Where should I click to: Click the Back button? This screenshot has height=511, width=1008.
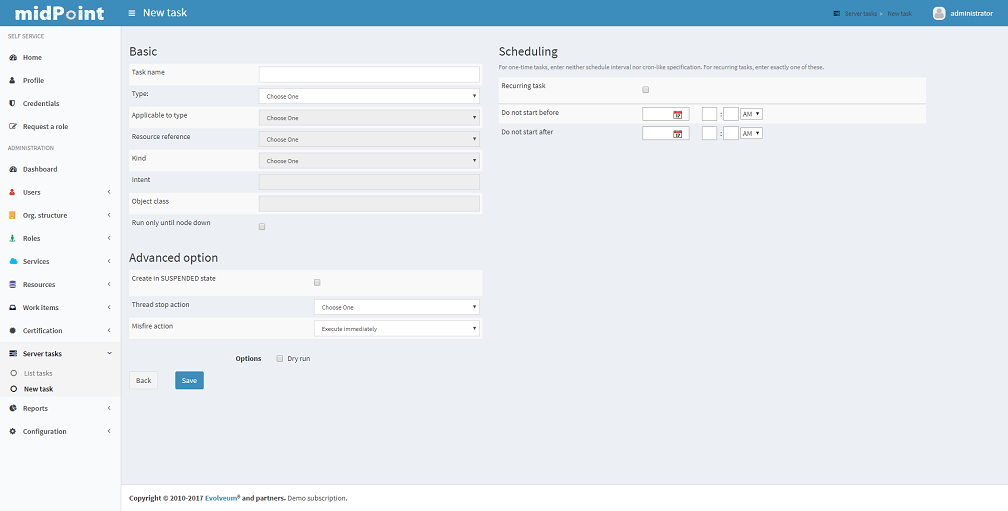tap(143, 381)
